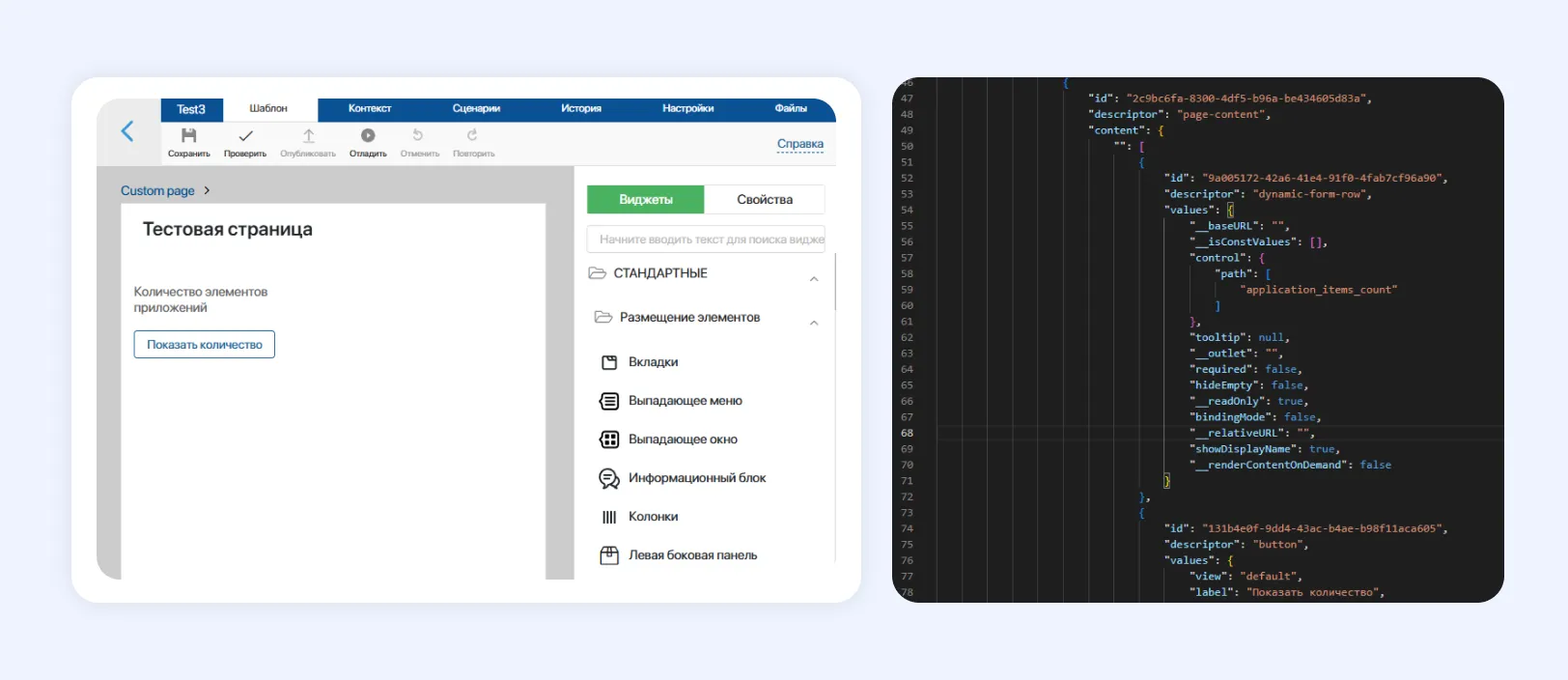The width and height of the screenshot is (1568, 680).
Task: Click the Опубликовать upload icon
Action: 308,136
